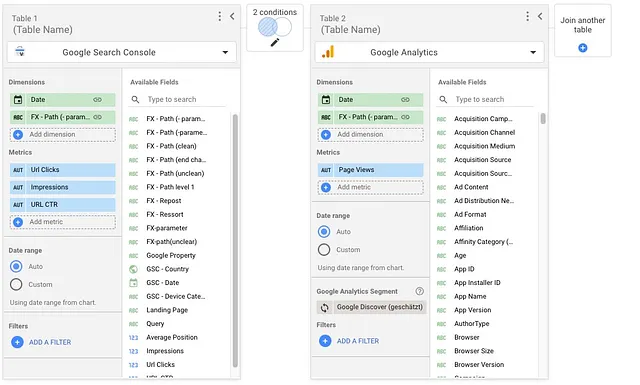Pick FX - Ressort field
Viewport: 640px width, 385px height.
pos(164,214)
